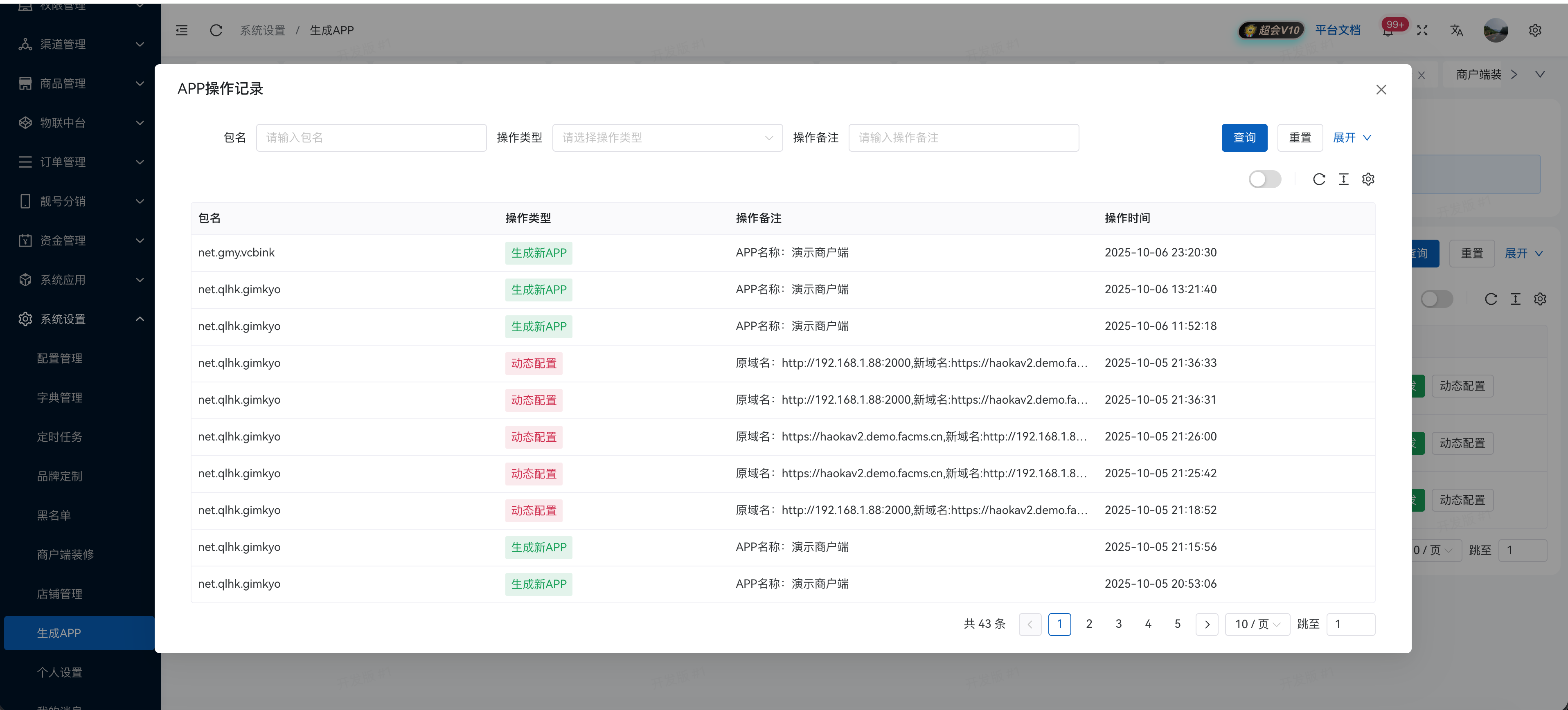The width and height of the screenshot is (1568, 710).
Task: Click the 查询 search button
Action: click(1244, 138)
